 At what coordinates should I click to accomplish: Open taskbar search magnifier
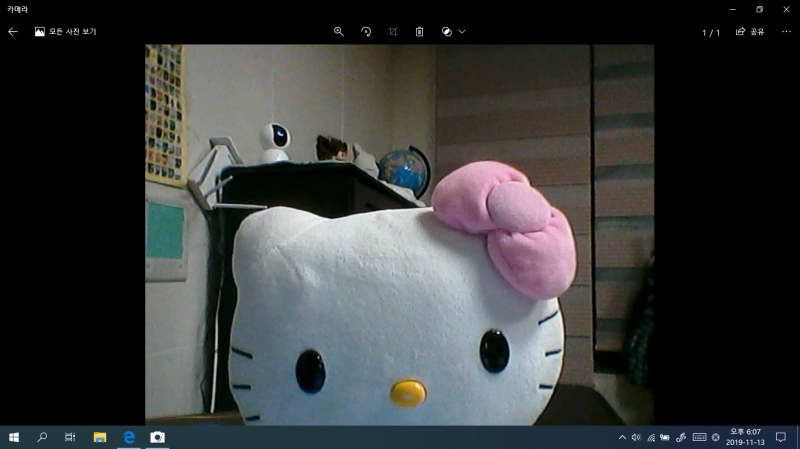[x=42, y=437]
